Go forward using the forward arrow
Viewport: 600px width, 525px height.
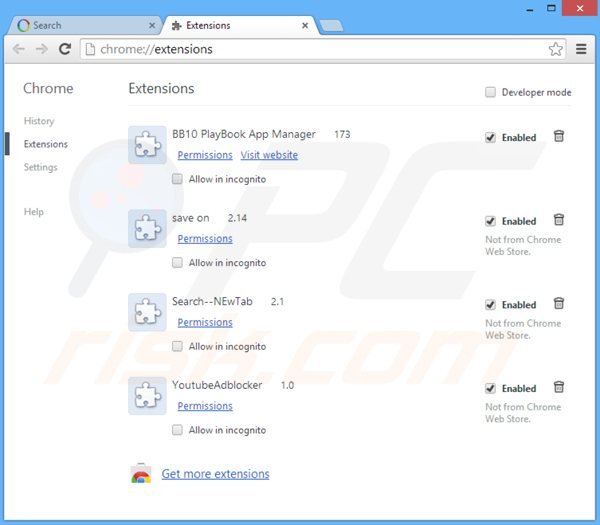point(41,49)
